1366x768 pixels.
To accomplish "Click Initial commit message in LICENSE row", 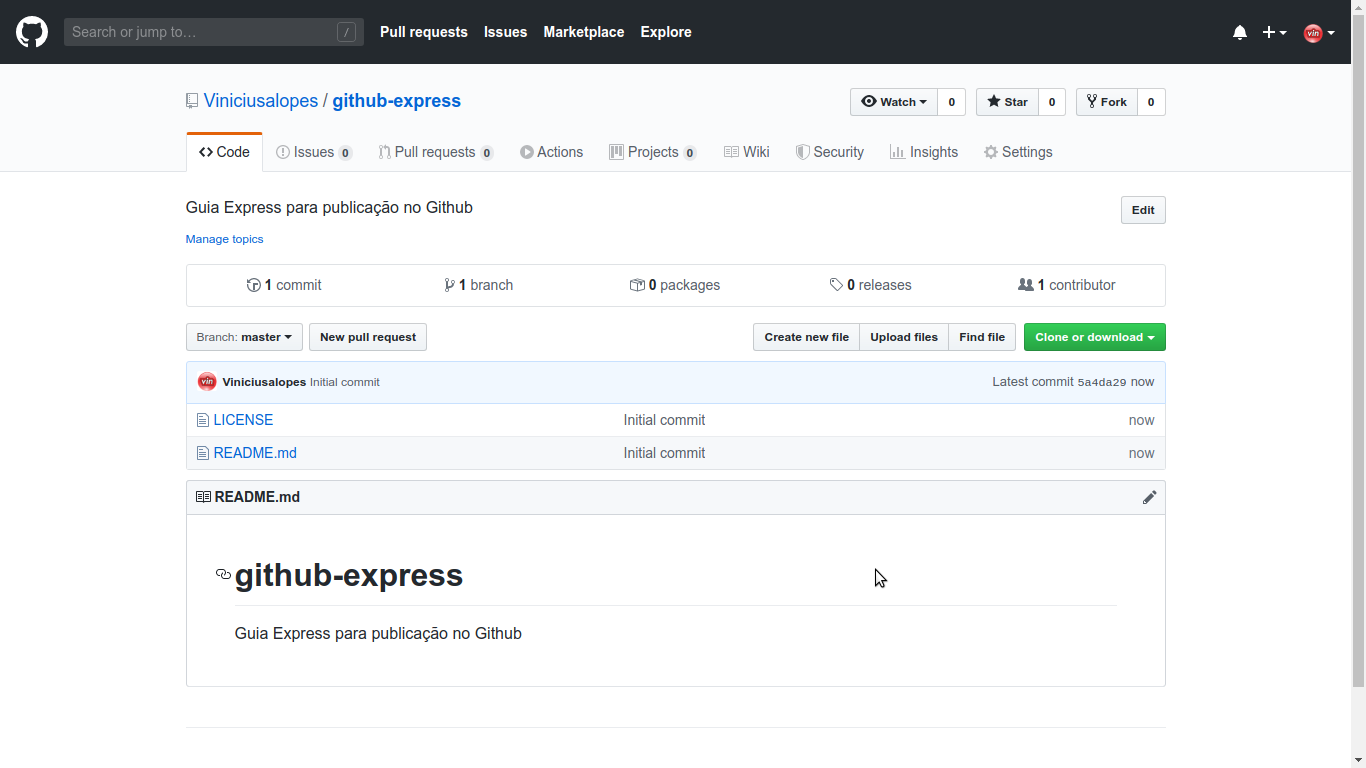I will (664, 420).
